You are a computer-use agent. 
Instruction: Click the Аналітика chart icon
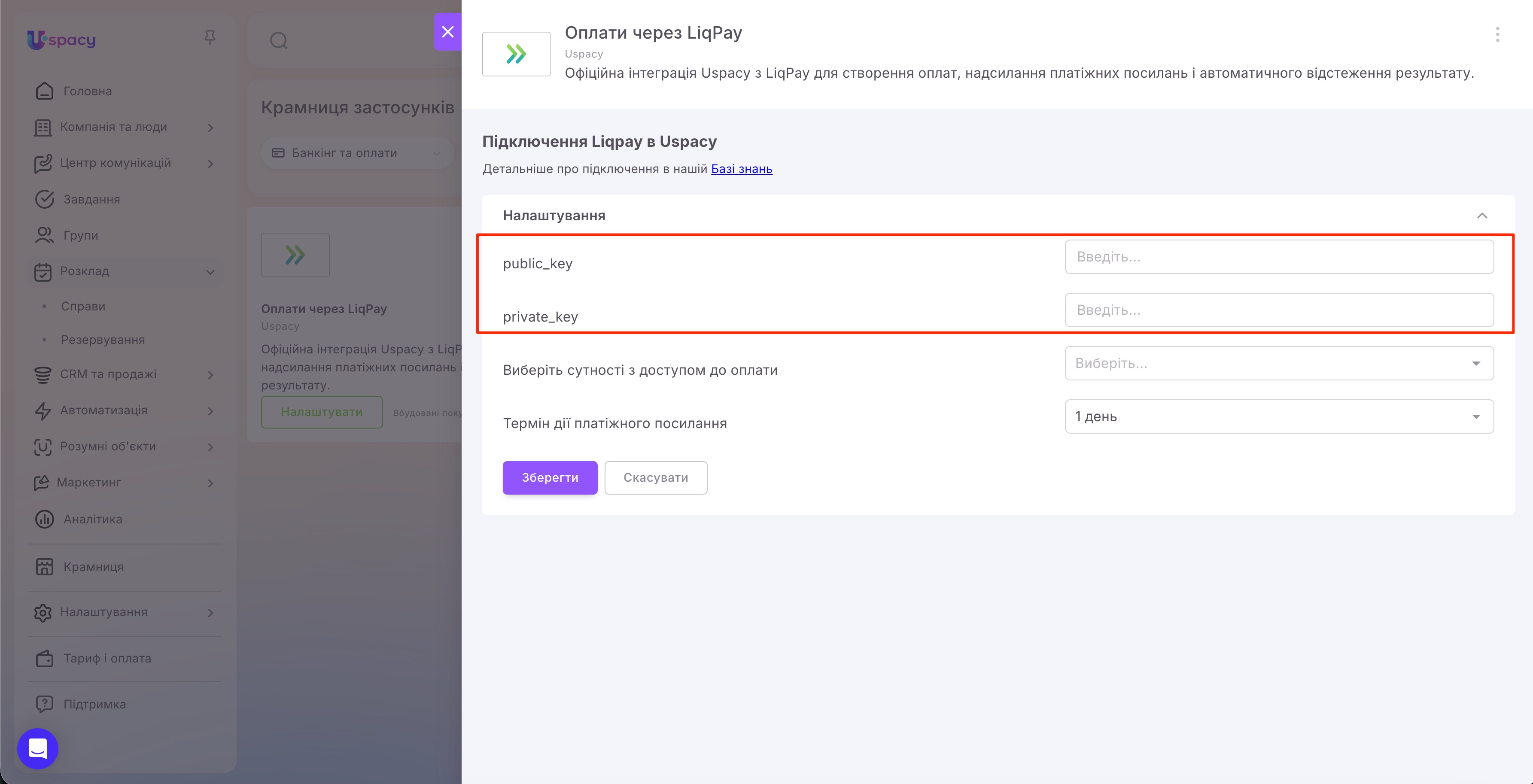pyautogui.click(x=44, y=519)
